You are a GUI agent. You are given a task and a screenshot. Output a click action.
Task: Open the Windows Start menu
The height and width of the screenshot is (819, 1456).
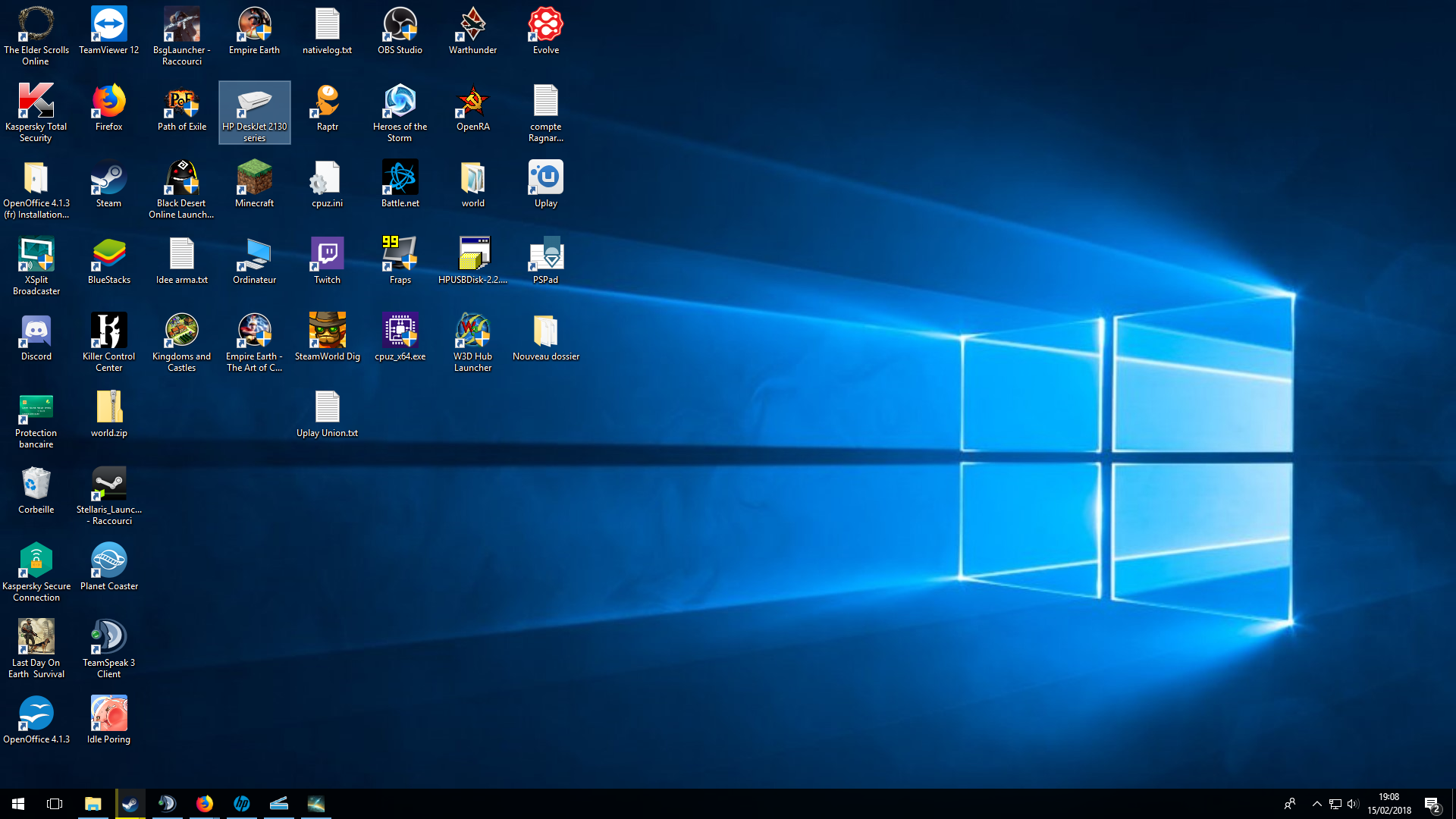(18, 804)
